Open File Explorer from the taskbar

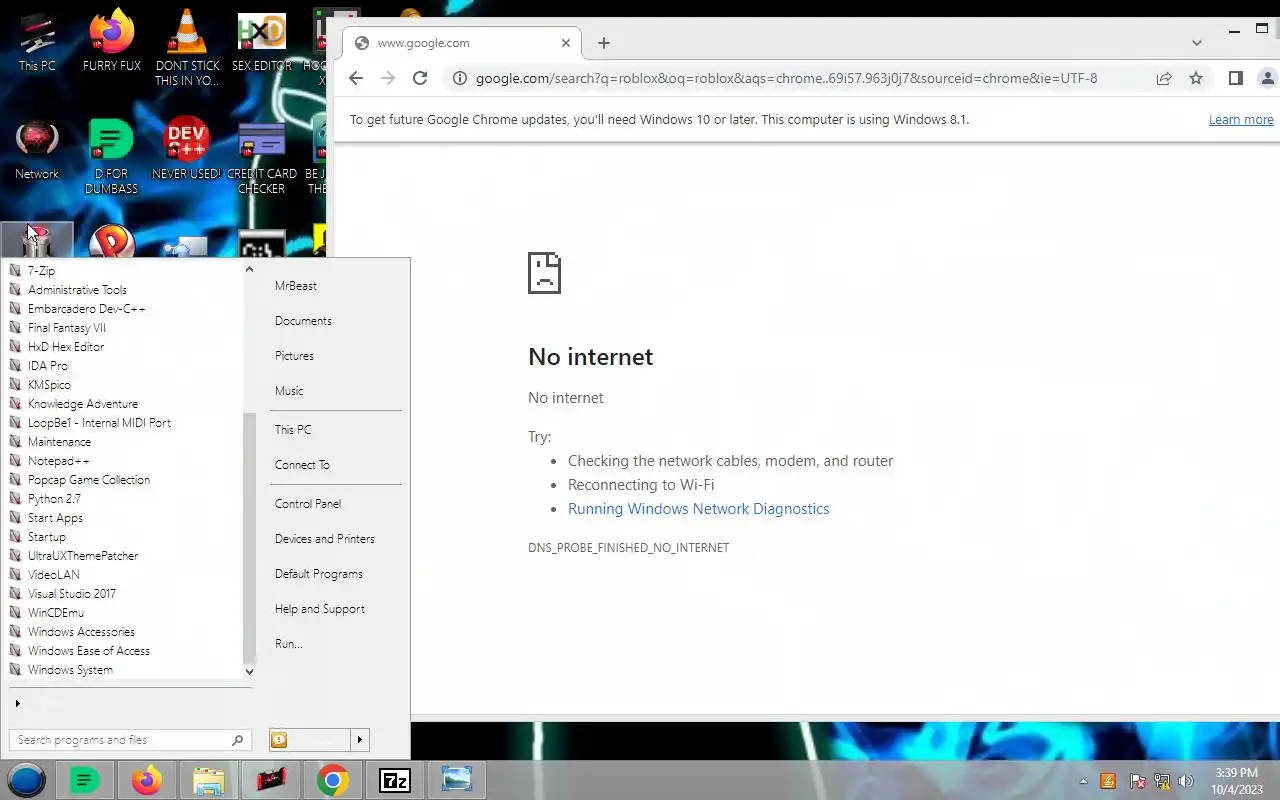tap(208, 780)
